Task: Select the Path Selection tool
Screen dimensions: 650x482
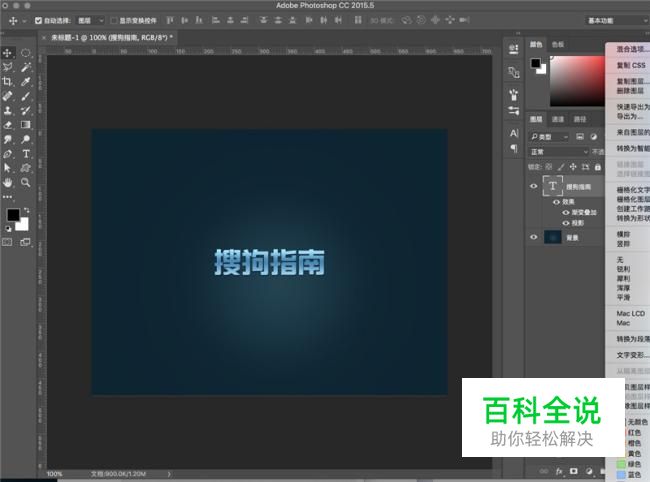Action: pos(7,168)
